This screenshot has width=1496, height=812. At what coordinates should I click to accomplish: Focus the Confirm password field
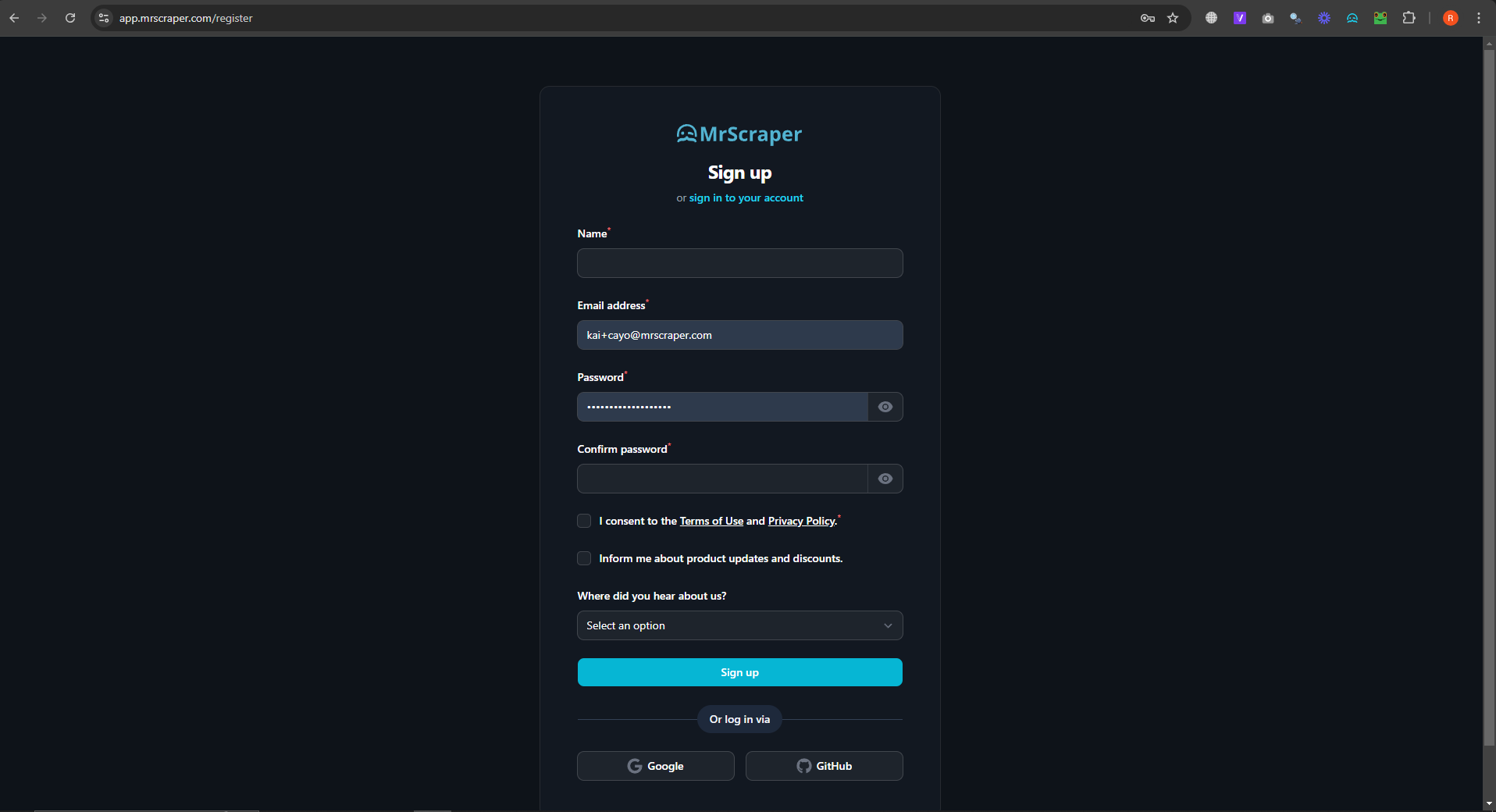click(722, 479)
